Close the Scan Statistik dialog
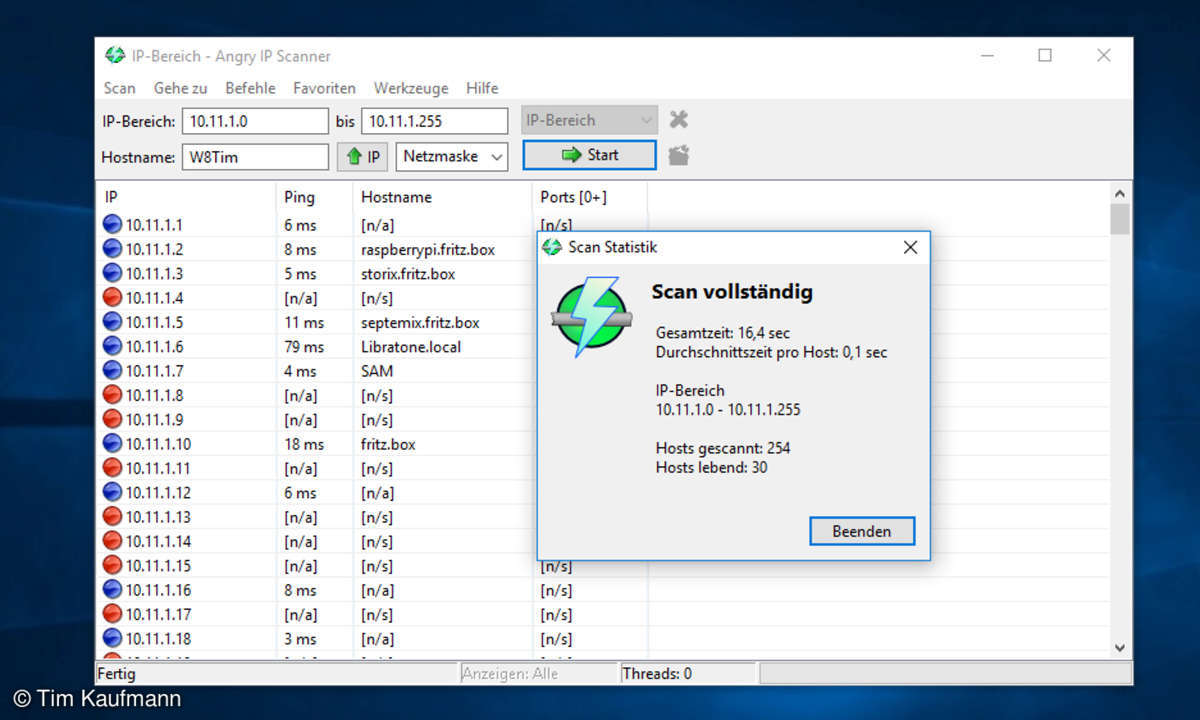Image resolution: width=1200 pixels, height=720 pixels. pyautogui.click(x=910, y=247)
